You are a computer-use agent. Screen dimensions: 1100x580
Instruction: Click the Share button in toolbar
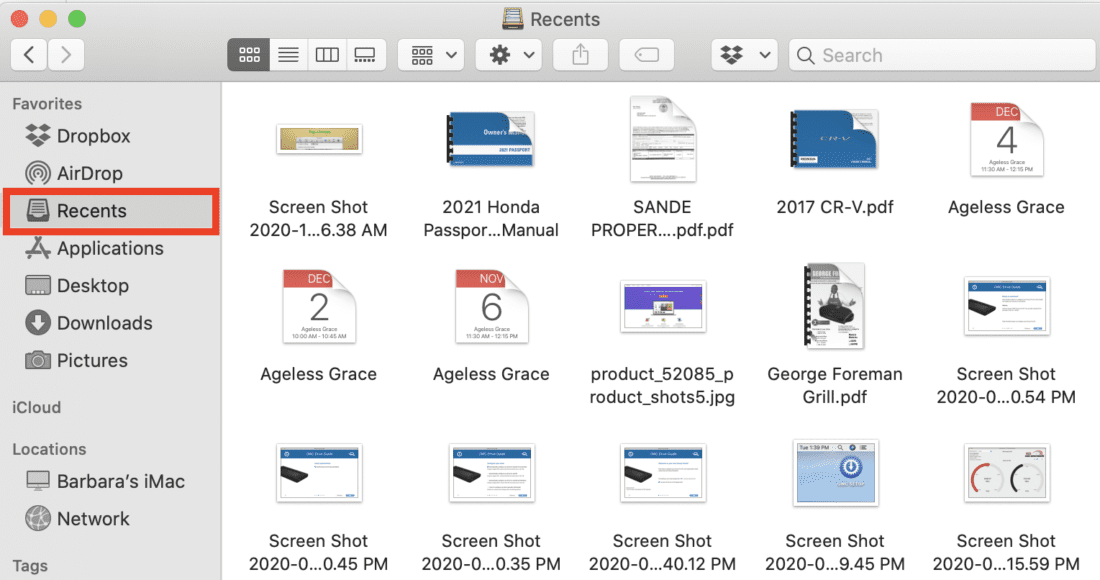tap(581, 55)
